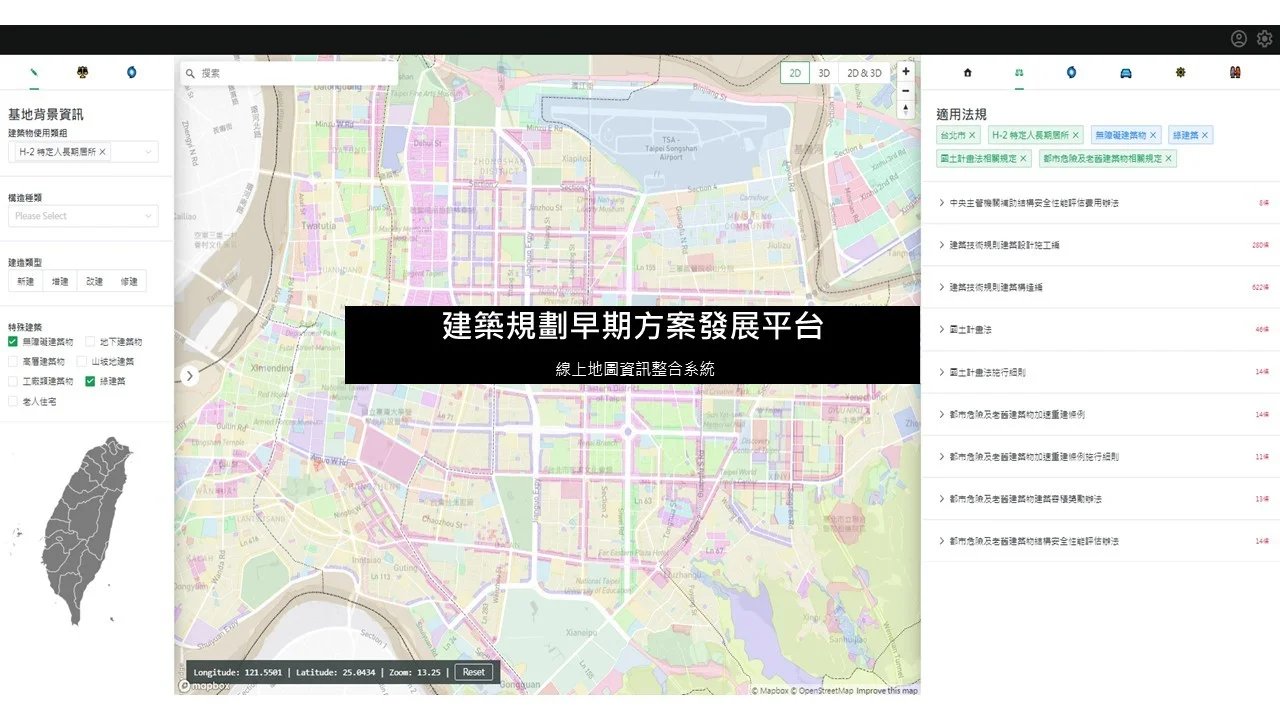Uncheck the 綠建築 checkbox
The width and height of the screenshot is (1280, 720).
[x=89, y=380]
